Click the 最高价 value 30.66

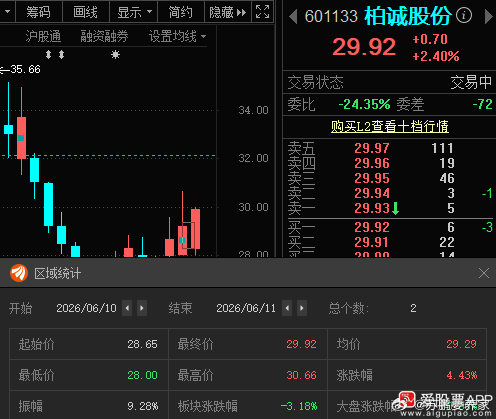[301, 375]
